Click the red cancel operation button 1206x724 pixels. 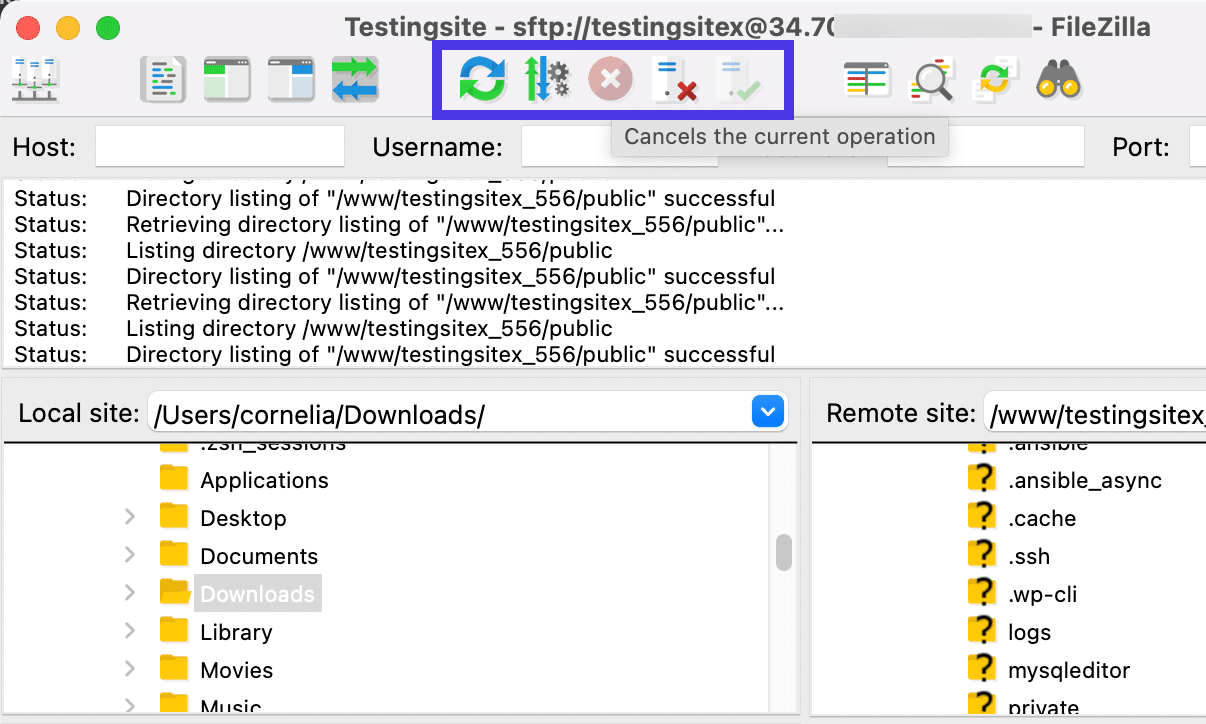610,79
